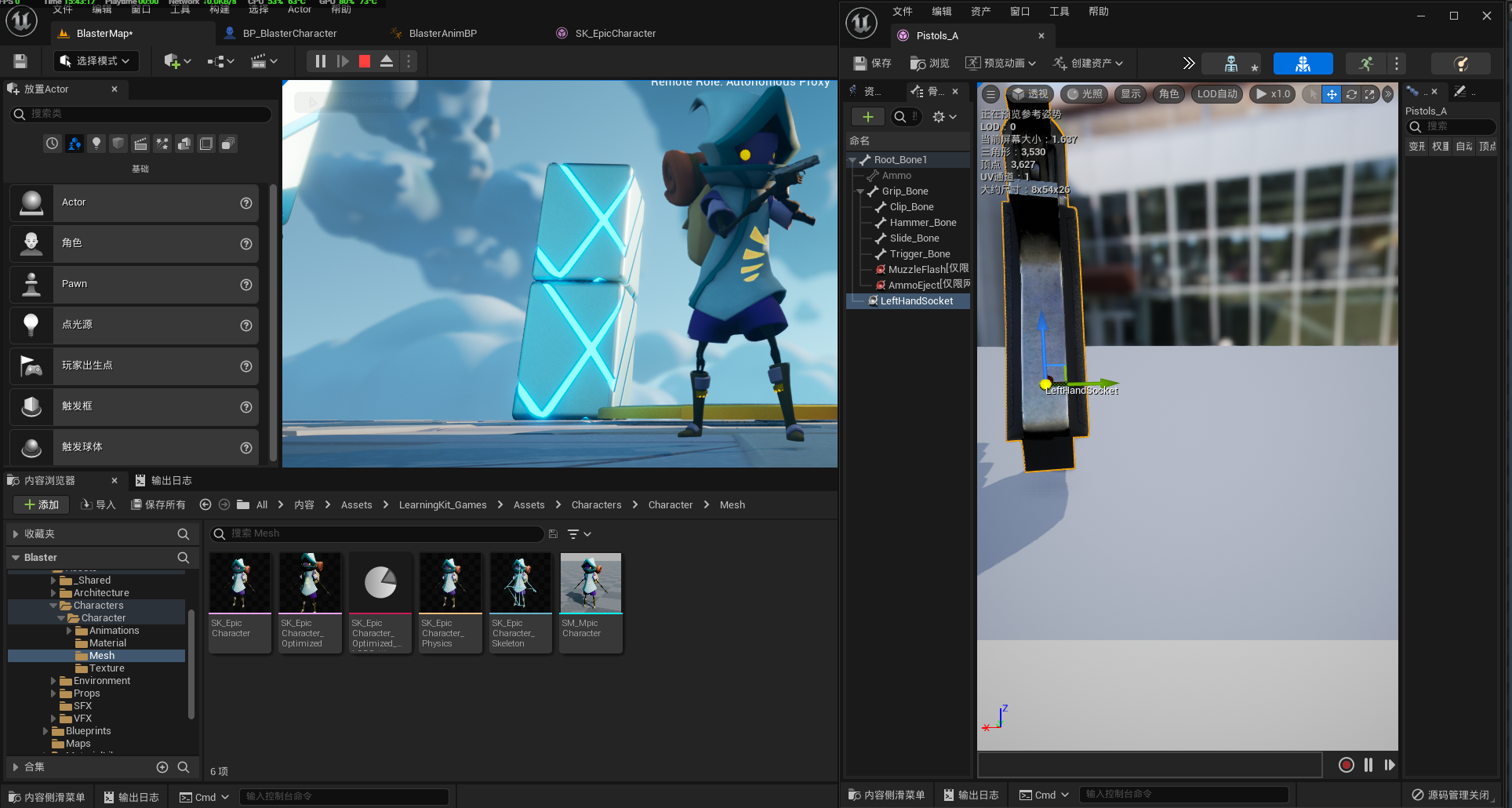The height and width of the screenshot is (808, 1512).
Task: Select the SM_MpicCharacter asset thumbnail
Action: [591, 602]
